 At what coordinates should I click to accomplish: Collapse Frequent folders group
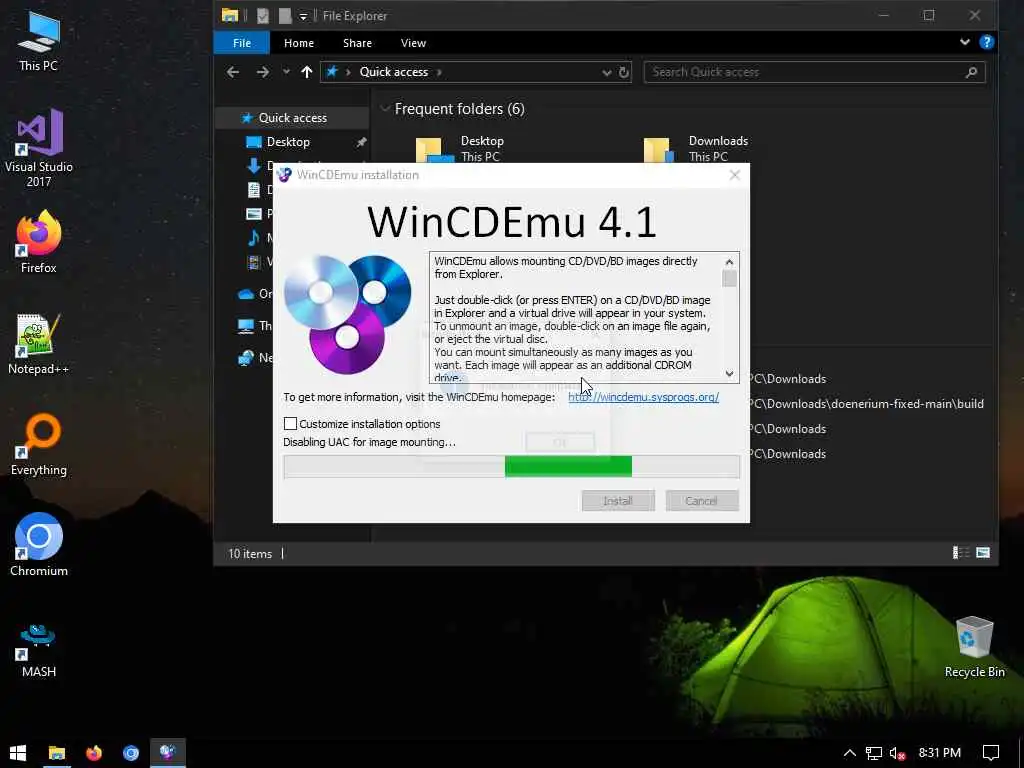point(385,108)
